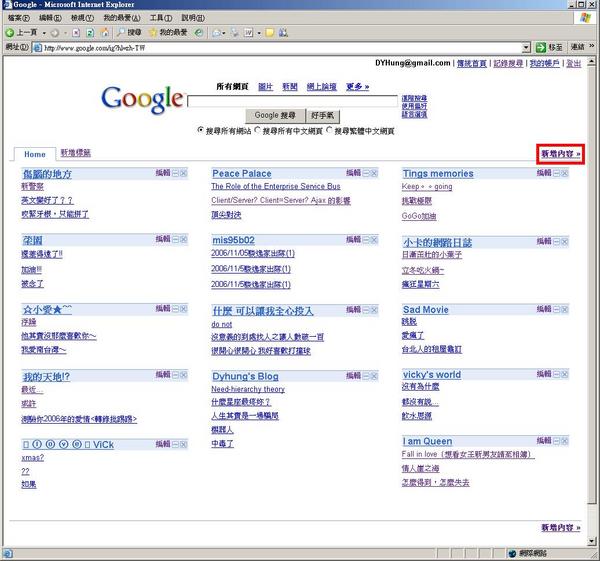This screenshot has height=561, width=600.
Task: Click inside the Google search text box
Action: click(x=293, y=101)
